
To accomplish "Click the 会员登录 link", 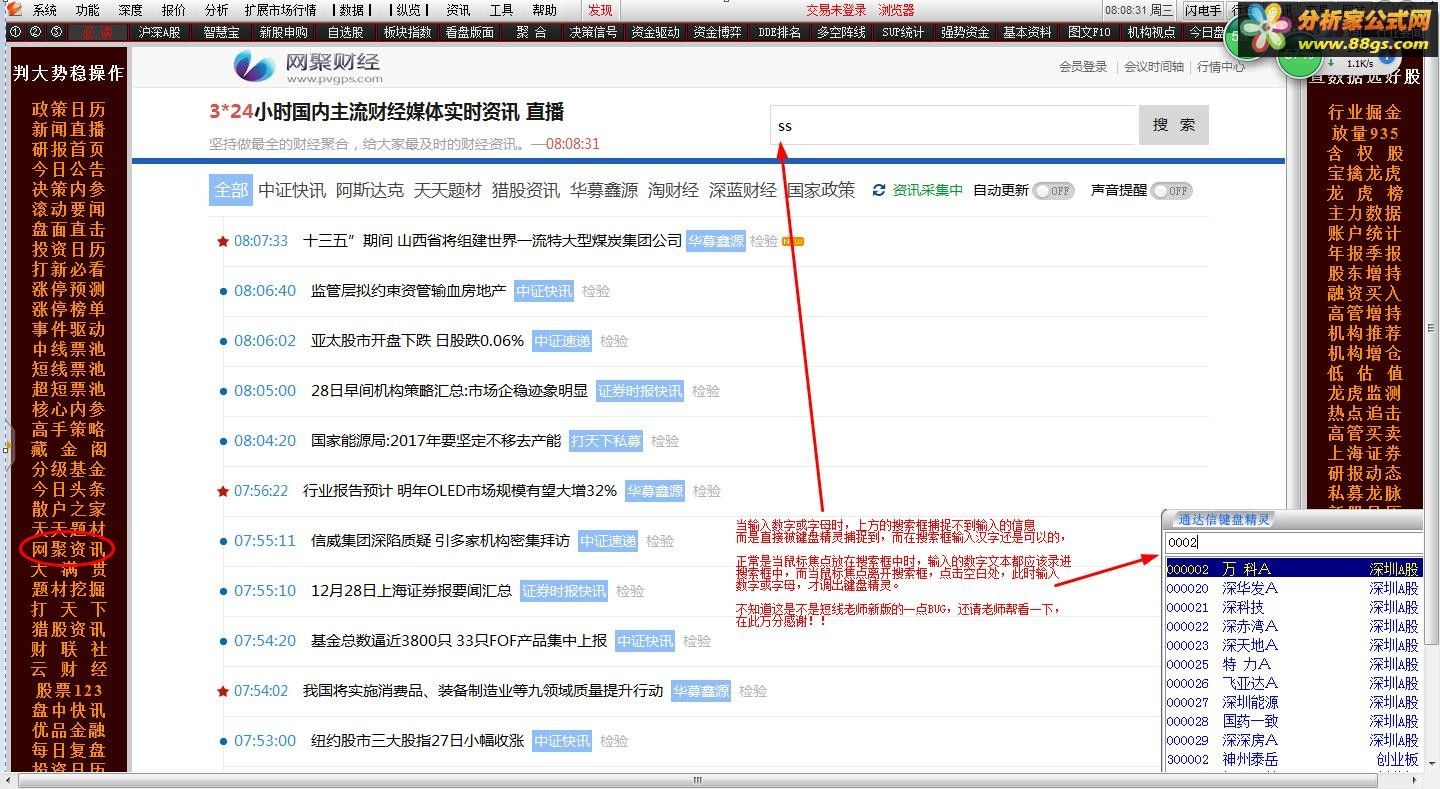I will click(x=1083, y=67).
